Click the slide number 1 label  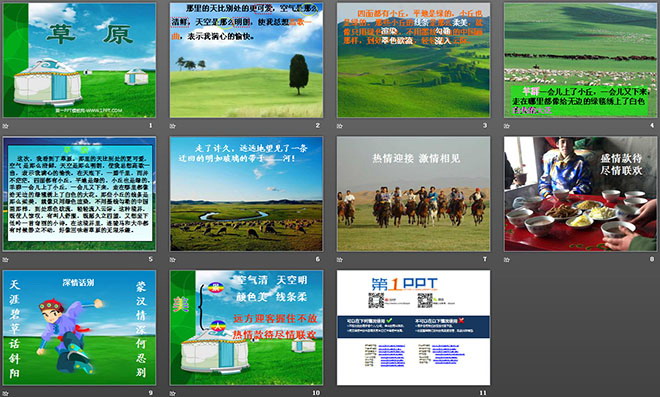pos(151,125)
